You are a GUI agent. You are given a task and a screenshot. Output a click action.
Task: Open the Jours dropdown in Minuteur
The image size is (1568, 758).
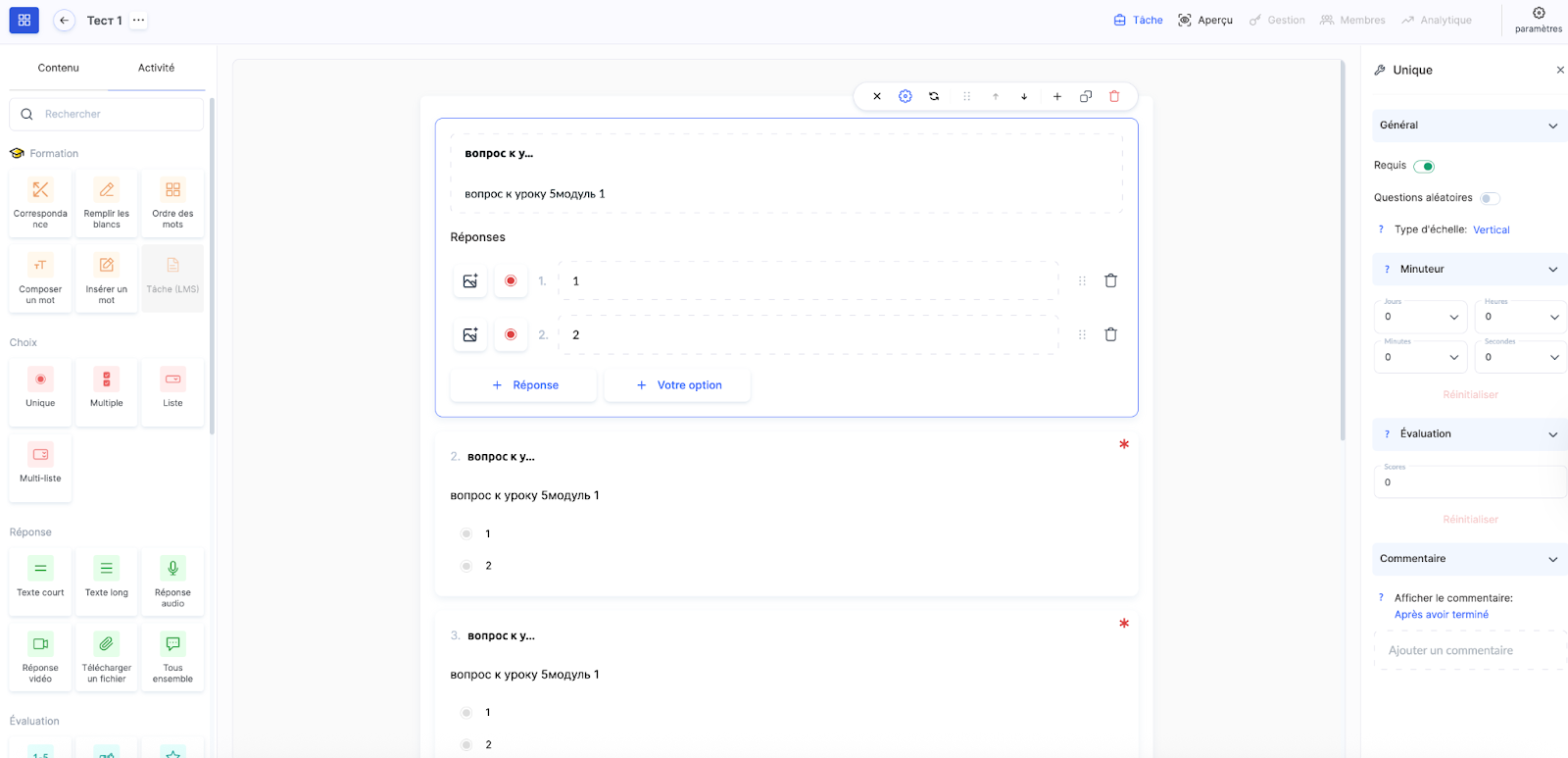pyautogui.click(x=1420, y=317)
